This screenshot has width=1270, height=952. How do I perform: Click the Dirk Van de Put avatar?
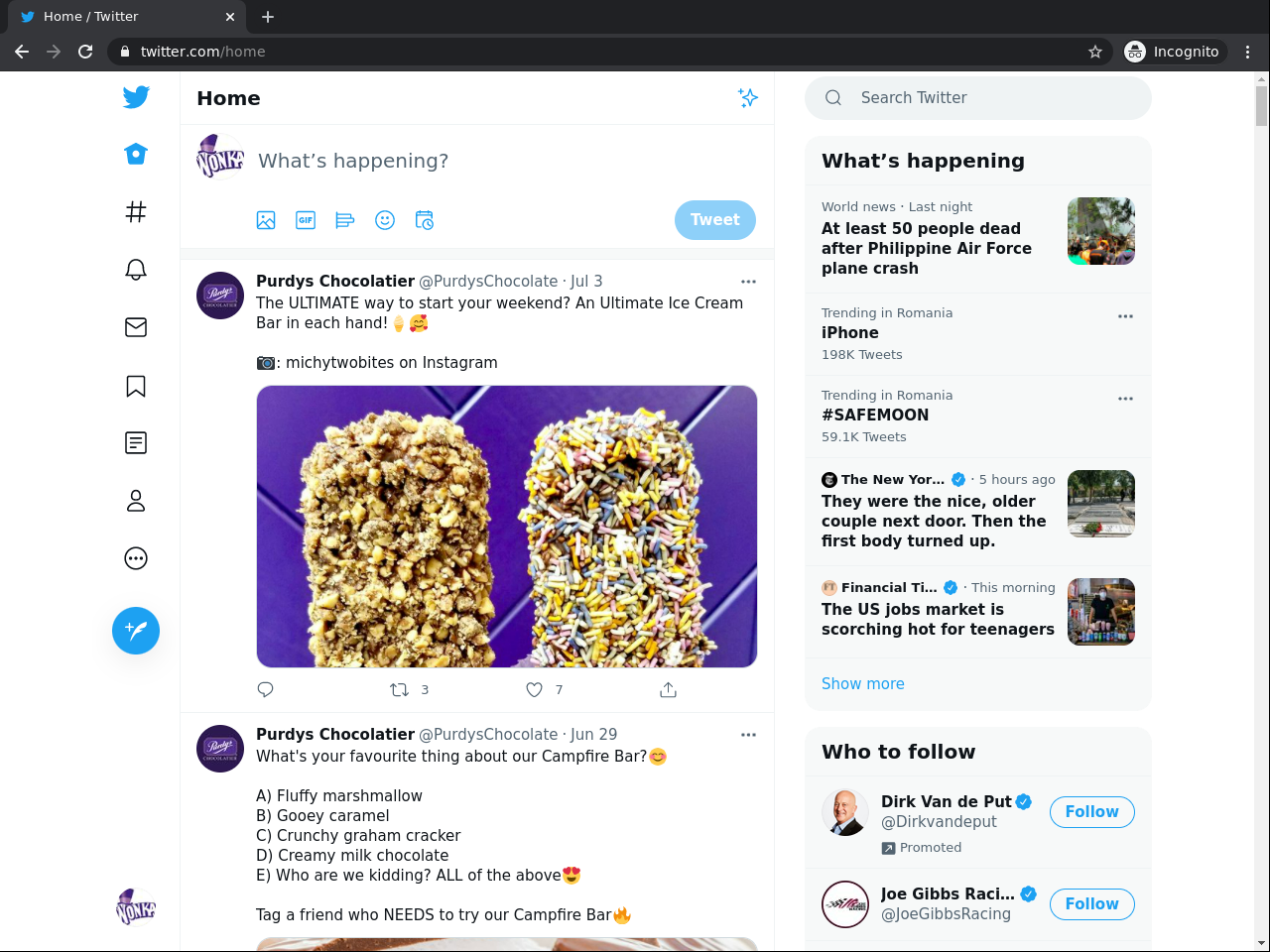(x=845, y=812)
